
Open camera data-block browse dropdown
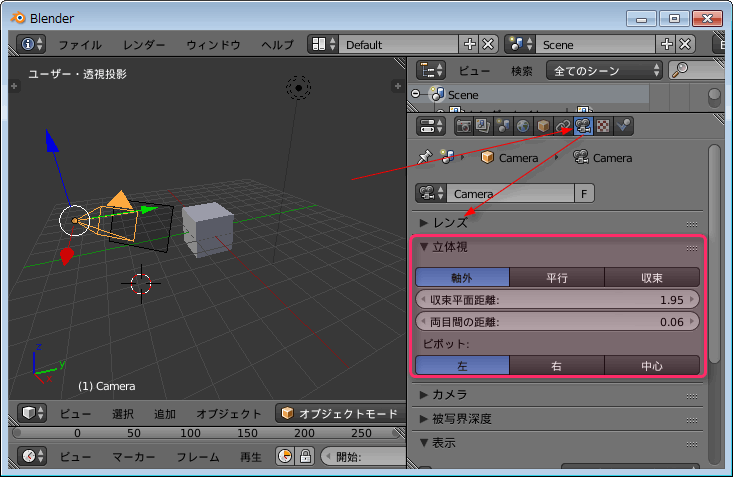point(430,193)
